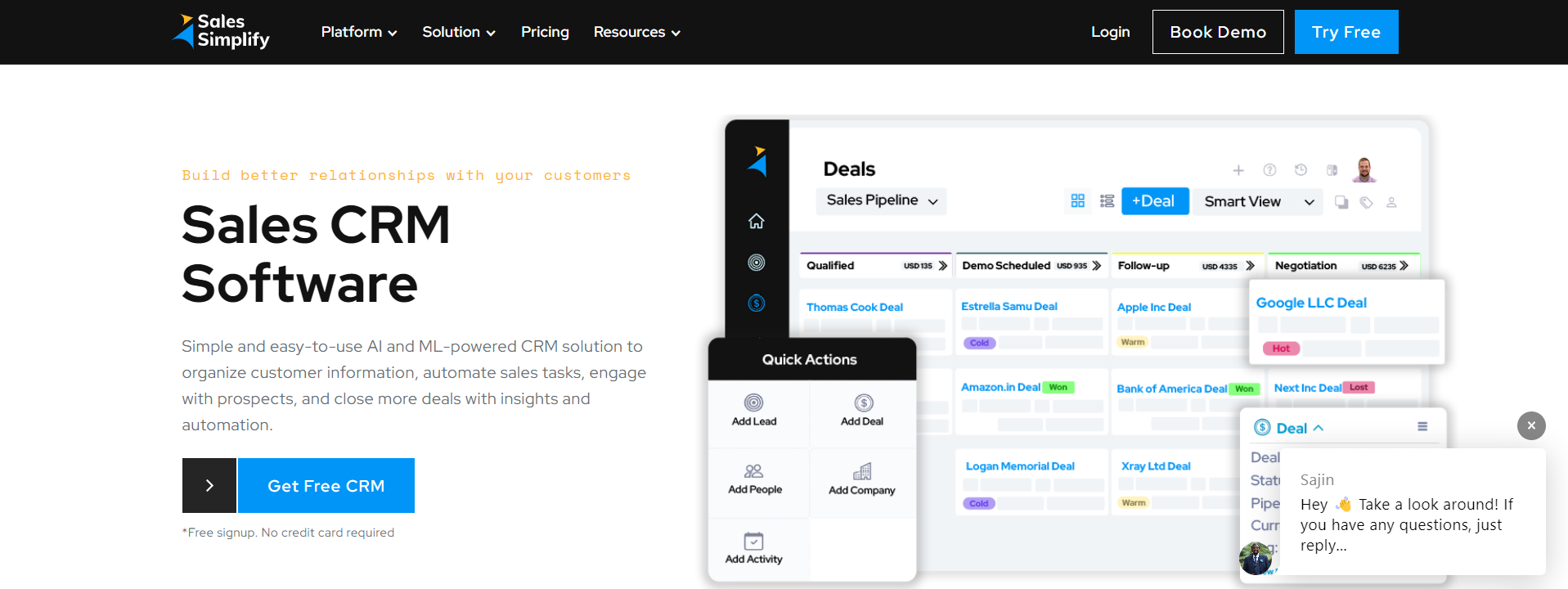Select the leads target icon in sidebar
1568x589 pixels.
click(757, 263)
